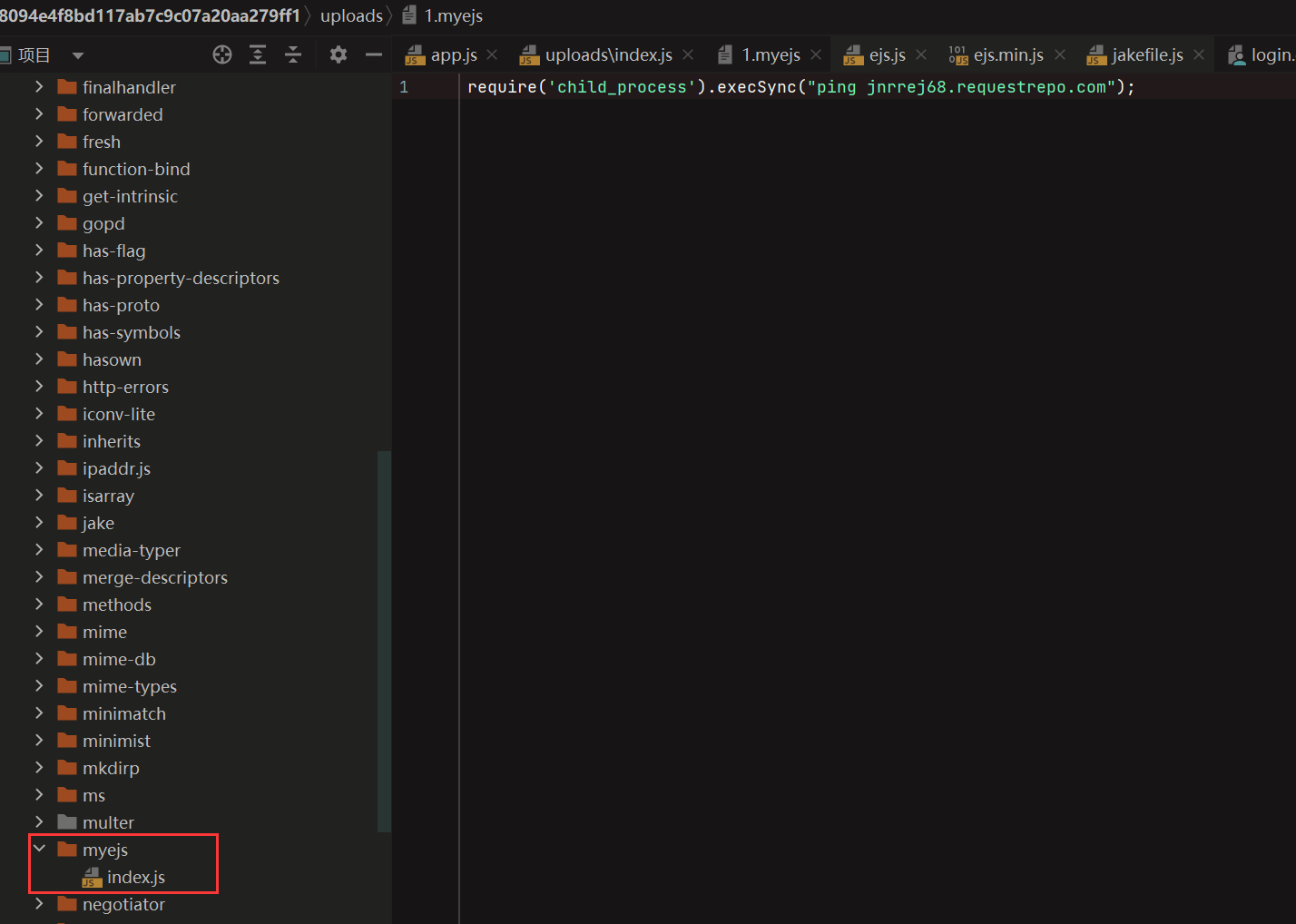Expand all items in project tree

click(258, 54)
